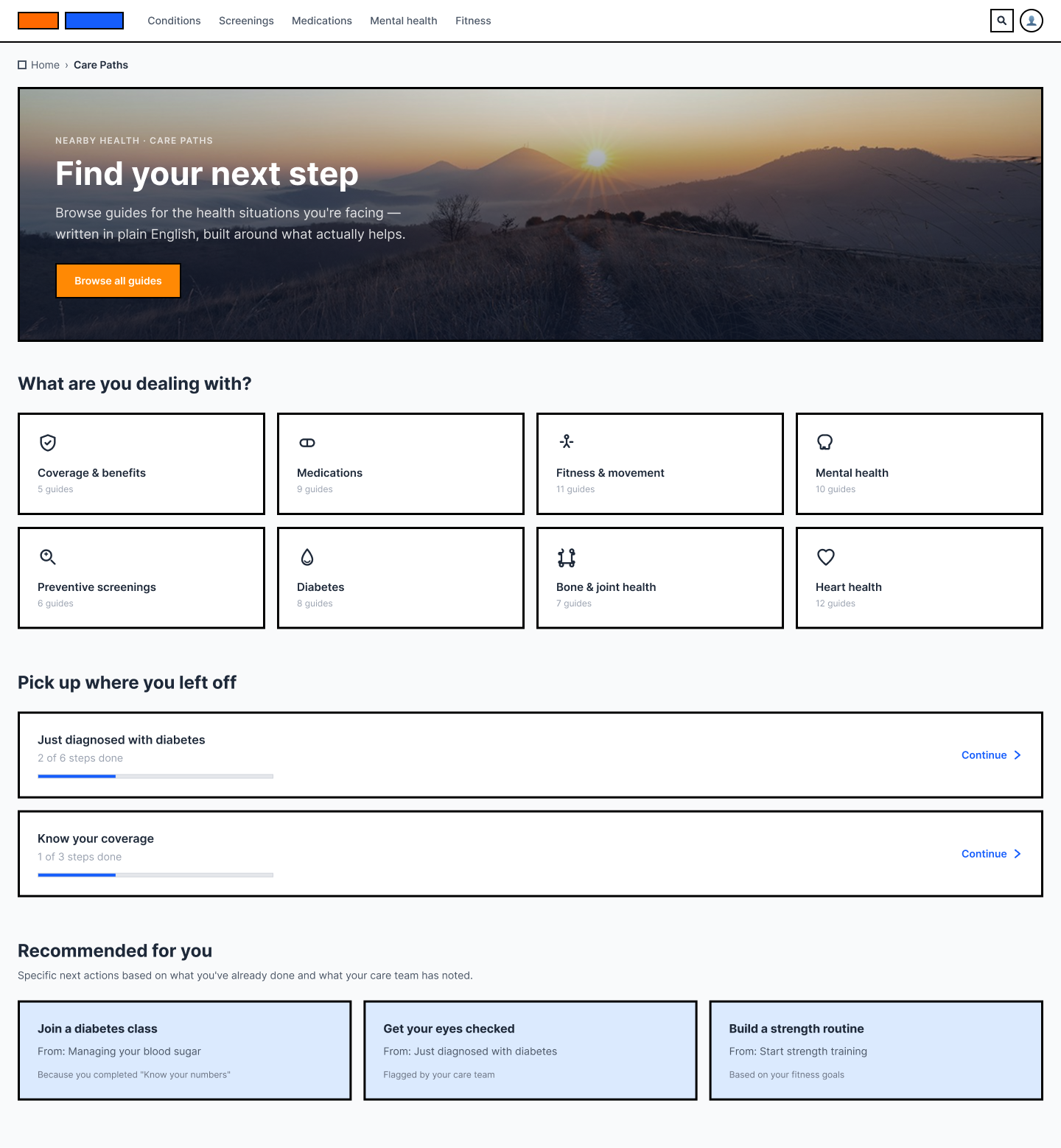Click the Know your coverage title
This screenshot has height=1148, width=1061.
(96, 839)
